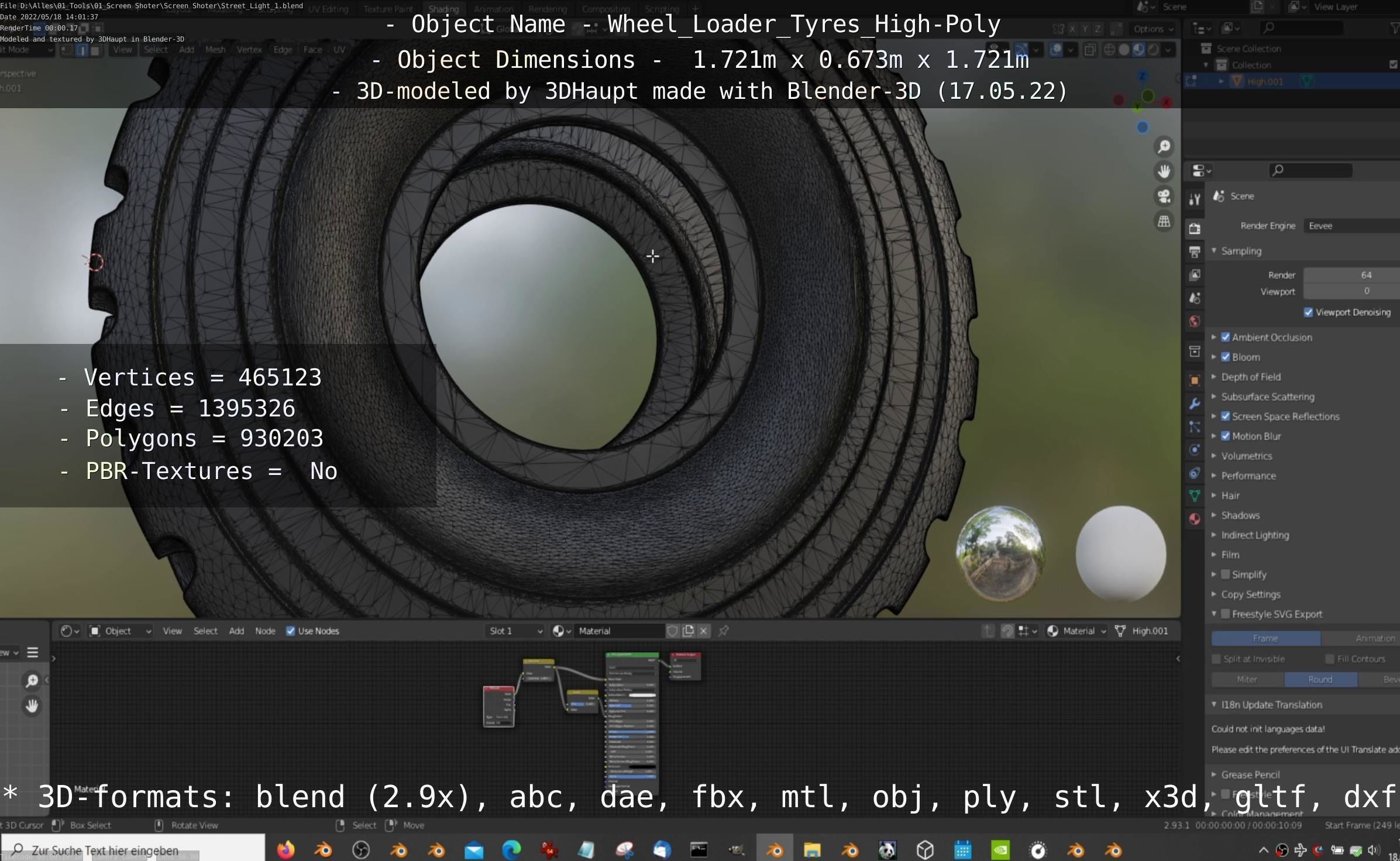Open the Add menu in node editor
The height and width of the screenshot is (861, 1400).
pos(236,631)
